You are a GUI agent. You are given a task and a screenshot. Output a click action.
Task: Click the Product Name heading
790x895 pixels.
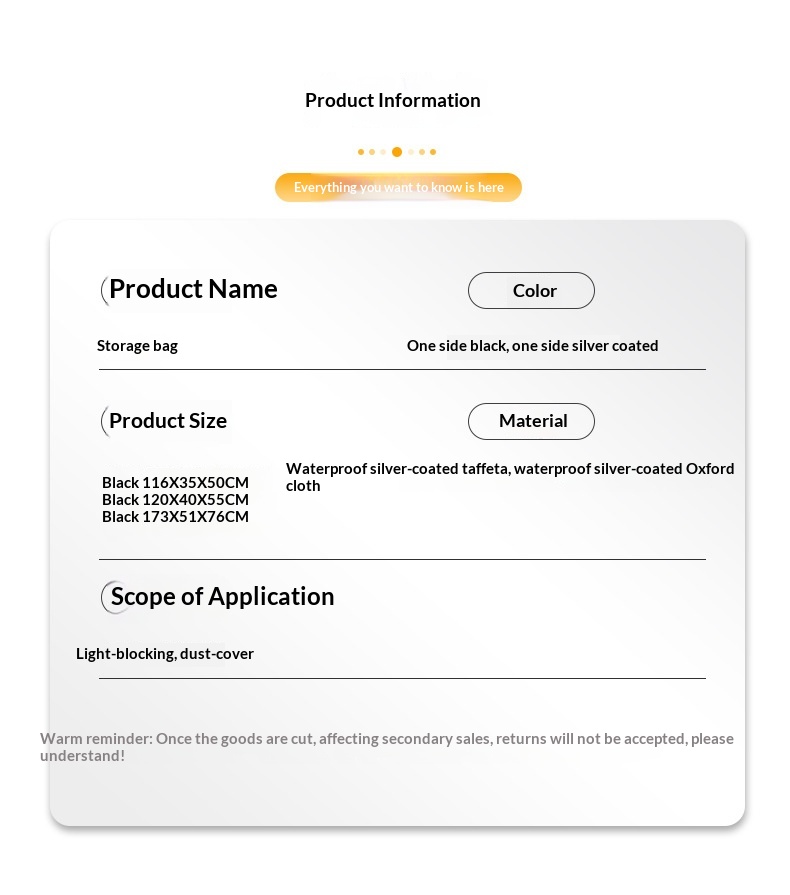click(x=194, y=289)
